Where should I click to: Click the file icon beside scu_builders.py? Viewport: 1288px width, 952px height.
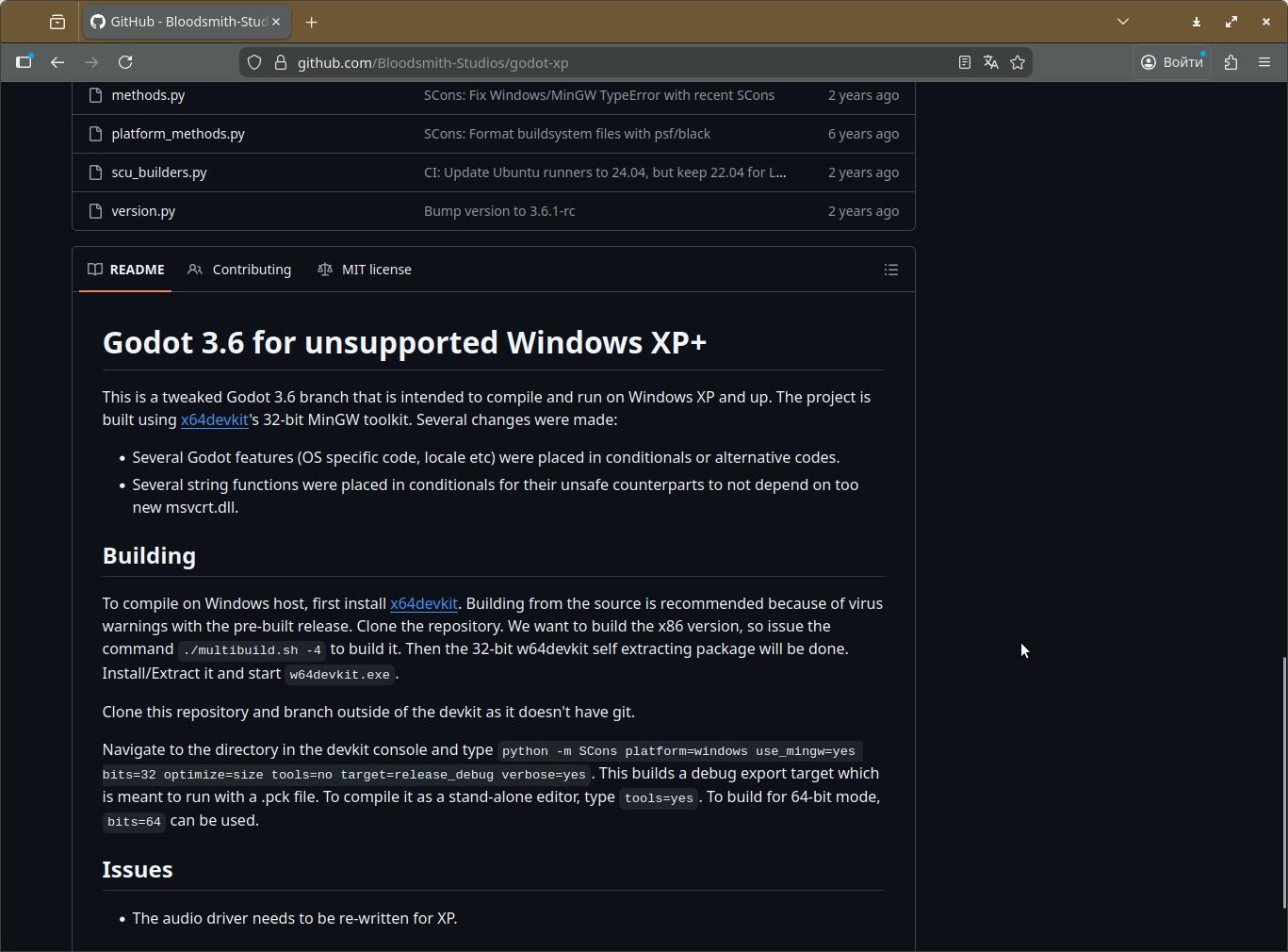(x=94, y=172)
